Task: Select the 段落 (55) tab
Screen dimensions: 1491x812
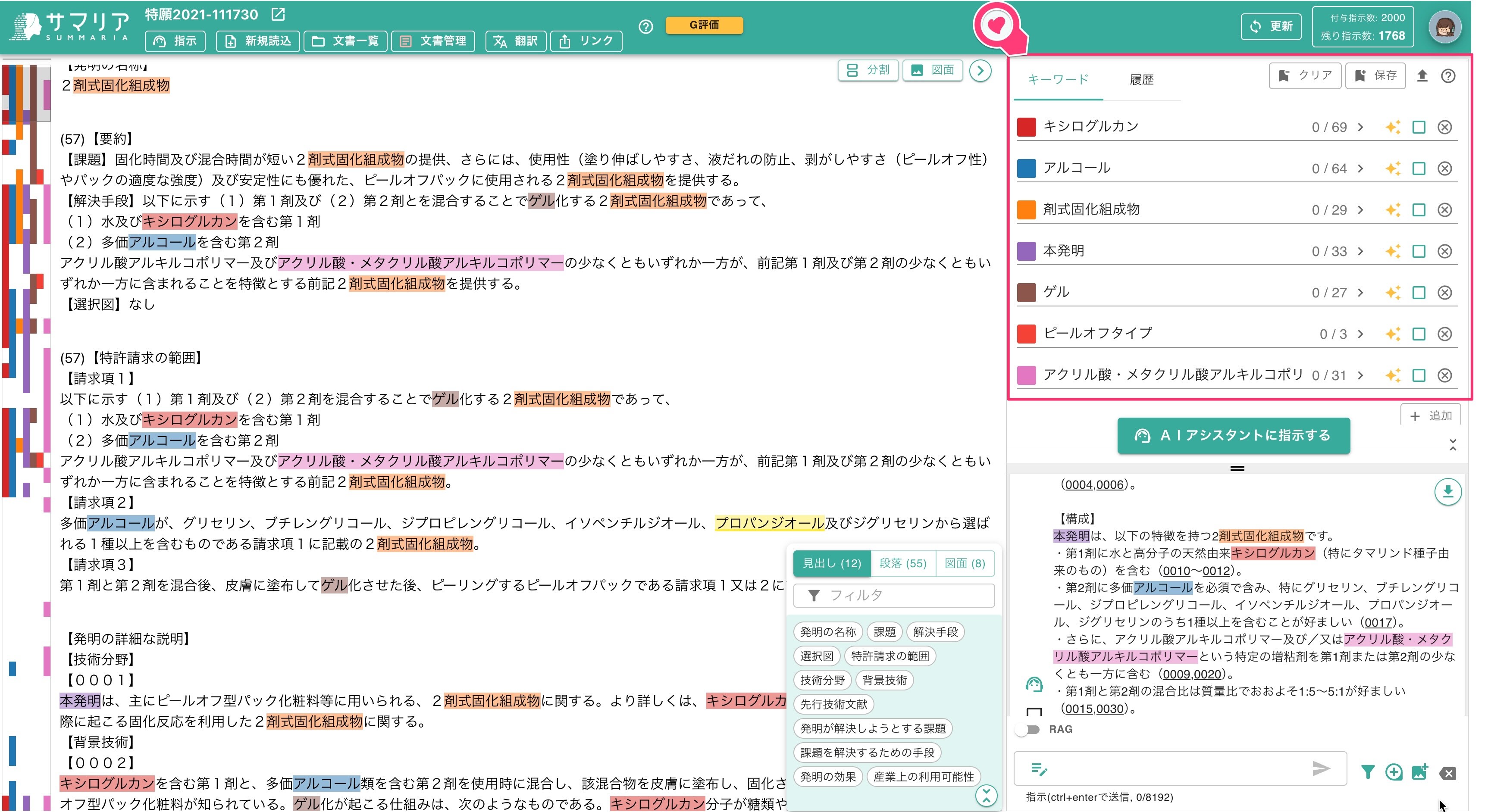Action: [x=903, y=563]
